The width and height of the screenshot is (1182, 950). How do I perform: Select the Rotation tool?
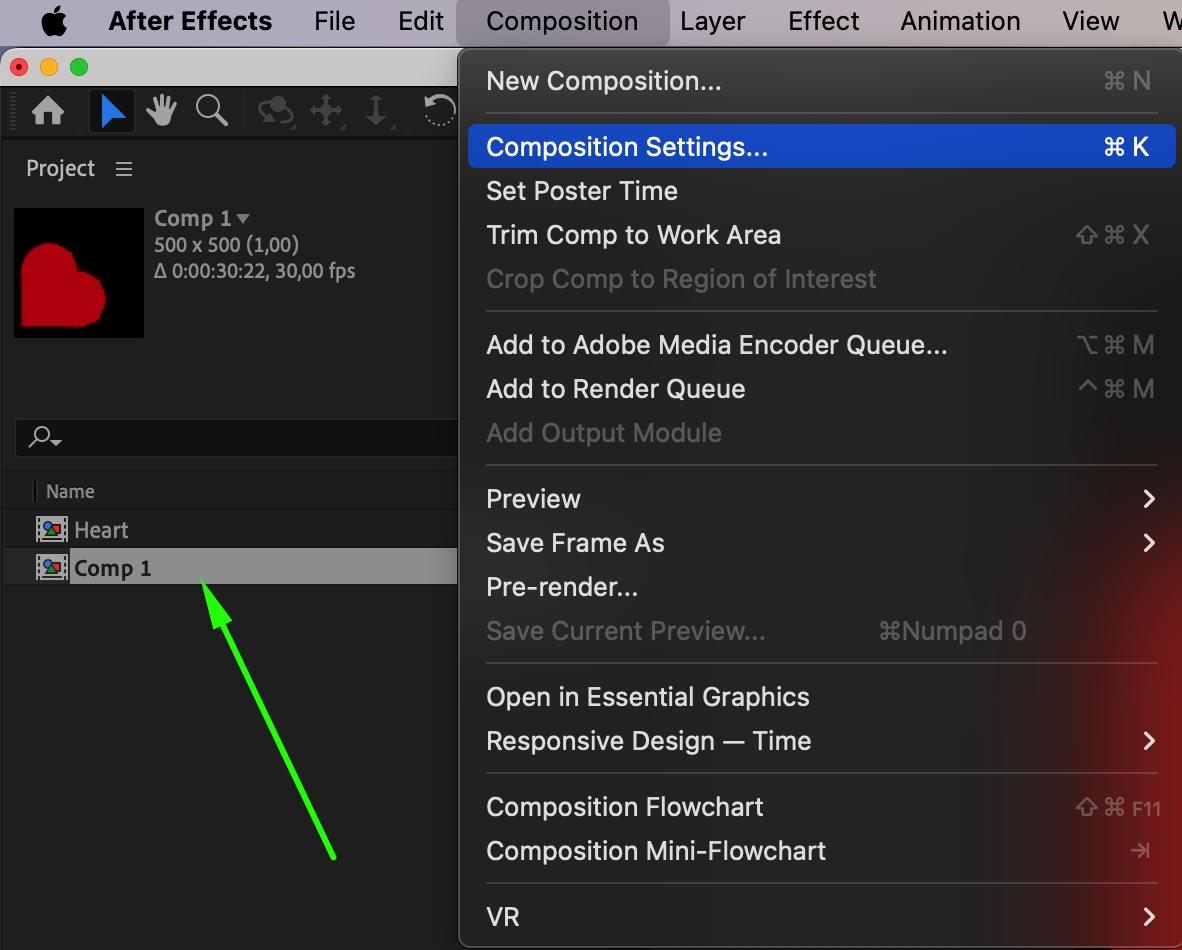(439, 112)
